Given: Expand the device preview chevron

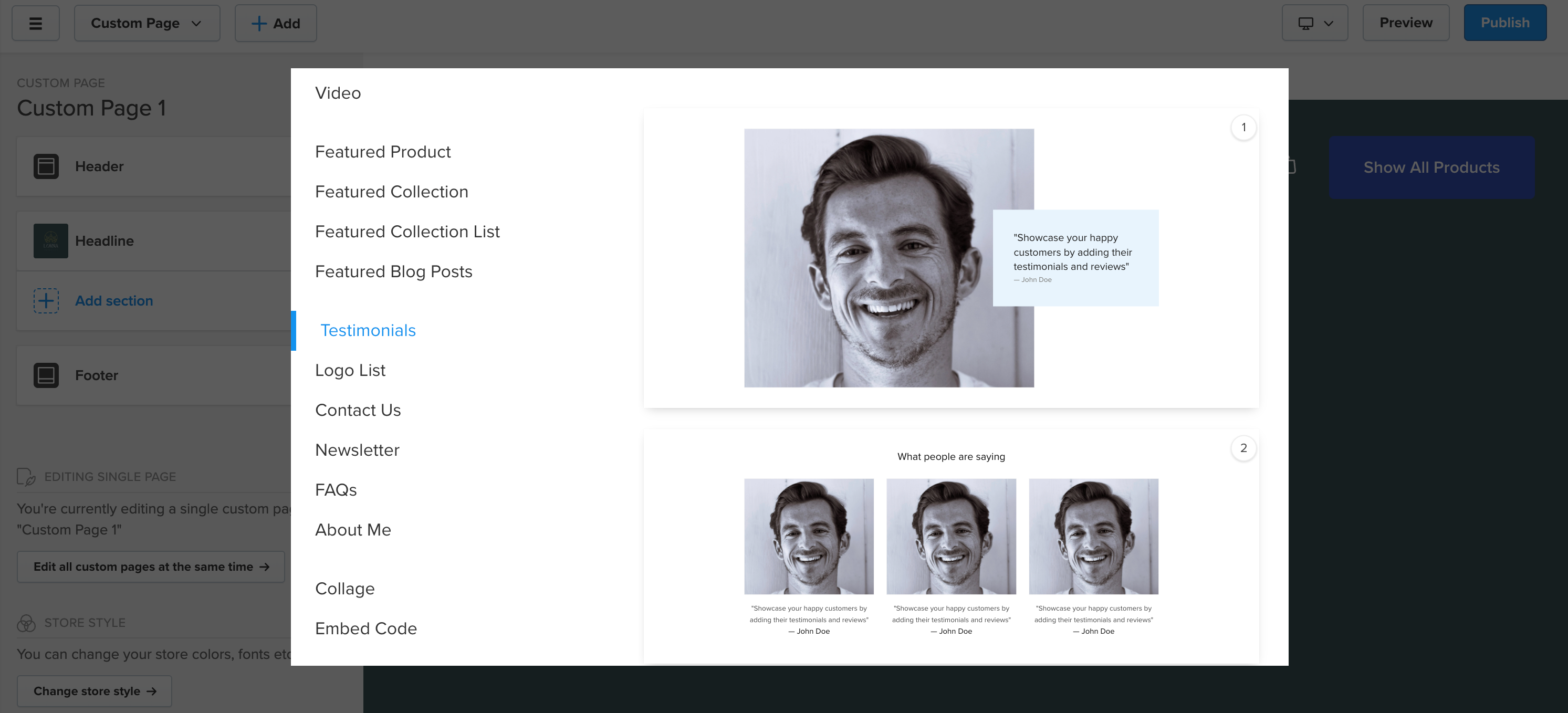Looking at the screenshot, I should tap(1329, 23).
